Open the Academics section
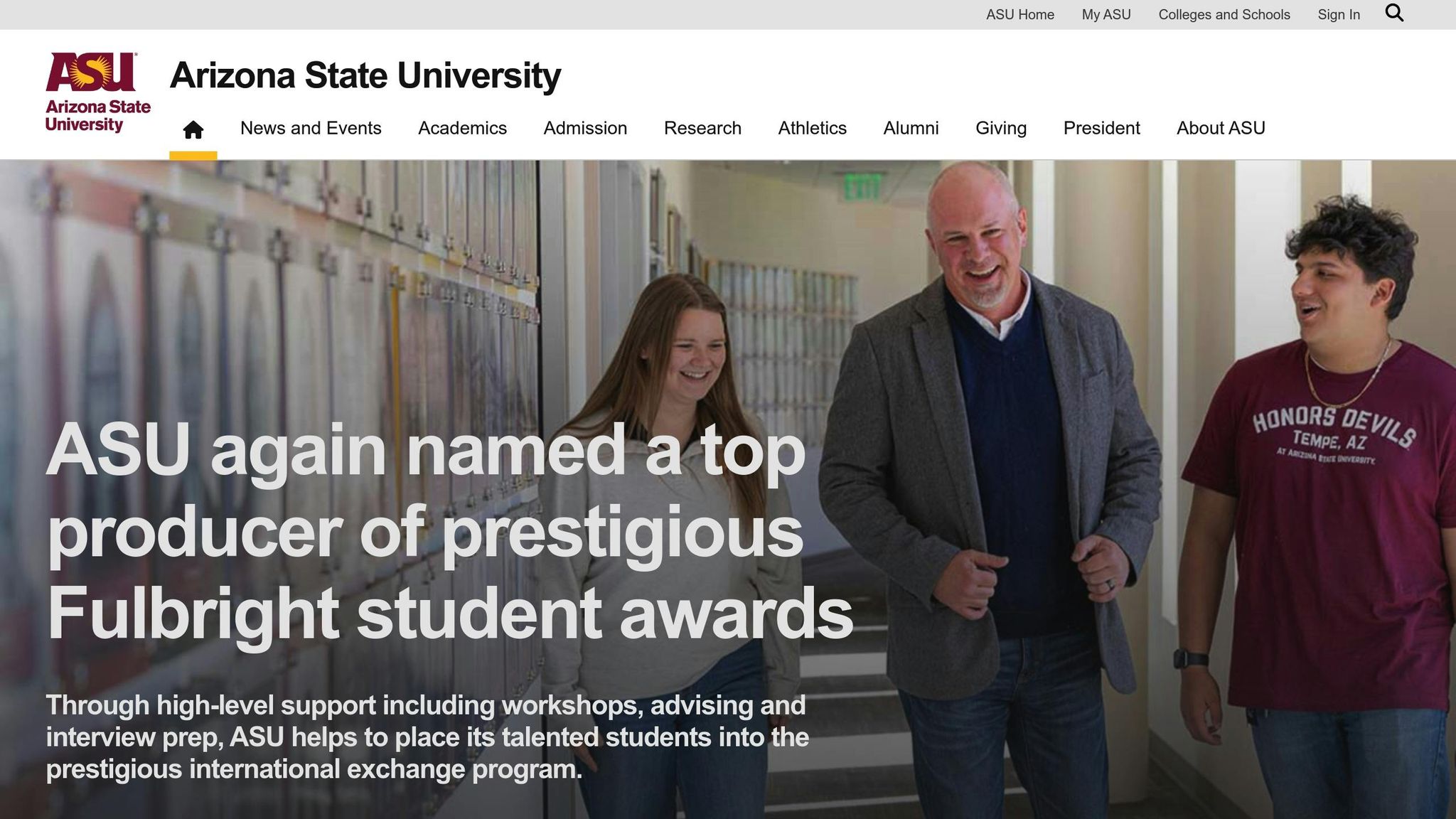The height and width of the screenshot is (819, 1456). click(x=462, y=128)
